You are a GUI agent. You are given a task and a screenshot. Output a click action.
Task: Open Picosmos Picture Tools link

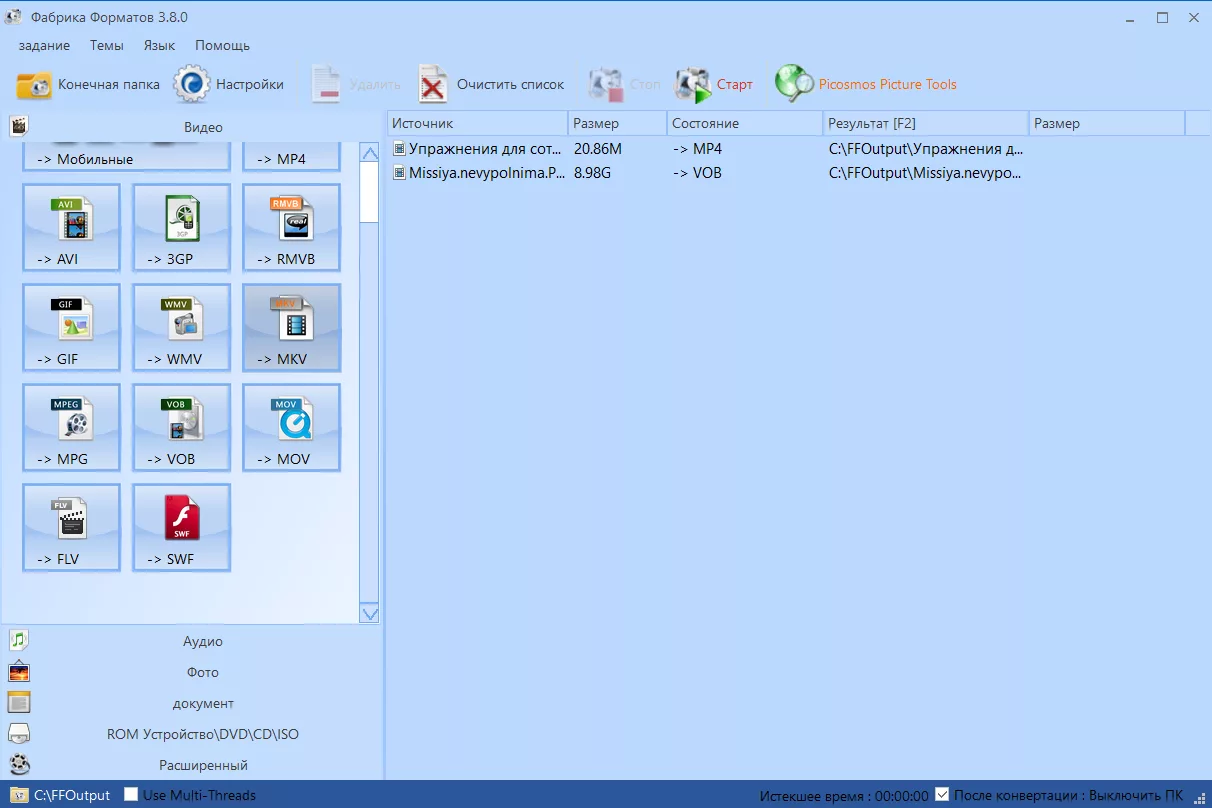(x=866, y=85)
